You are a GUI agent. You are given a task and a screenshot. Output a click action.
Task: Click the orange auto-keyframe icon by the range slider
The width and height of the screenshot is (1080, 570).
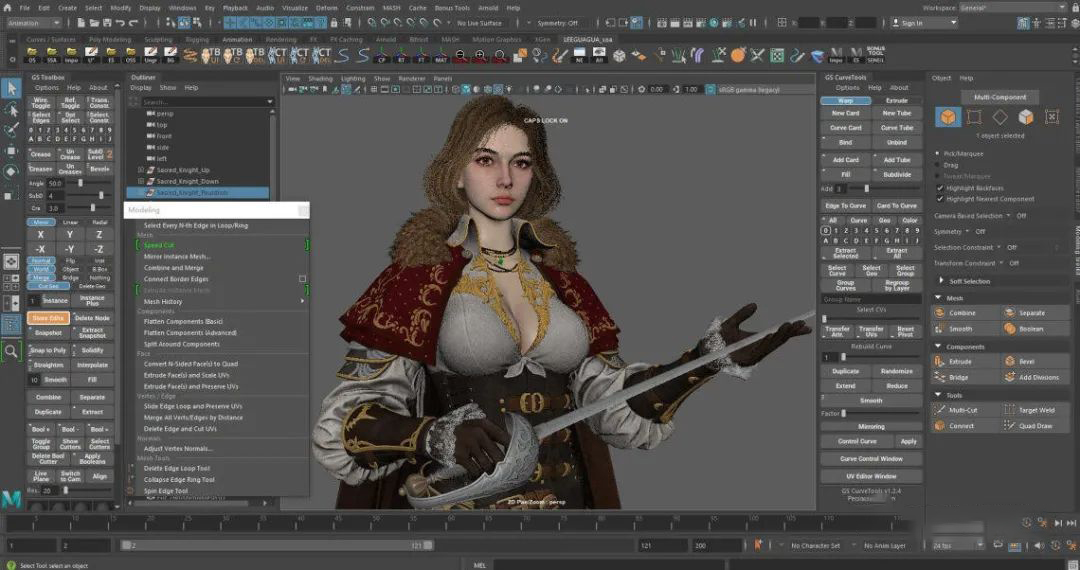[x=758, y=545]
